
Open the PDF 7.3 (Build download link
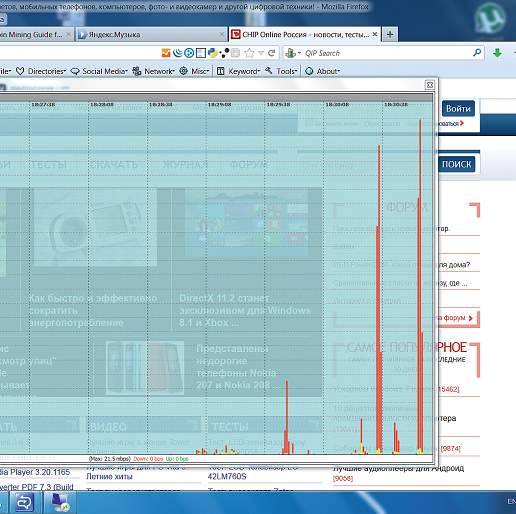(x=37, y=487)
